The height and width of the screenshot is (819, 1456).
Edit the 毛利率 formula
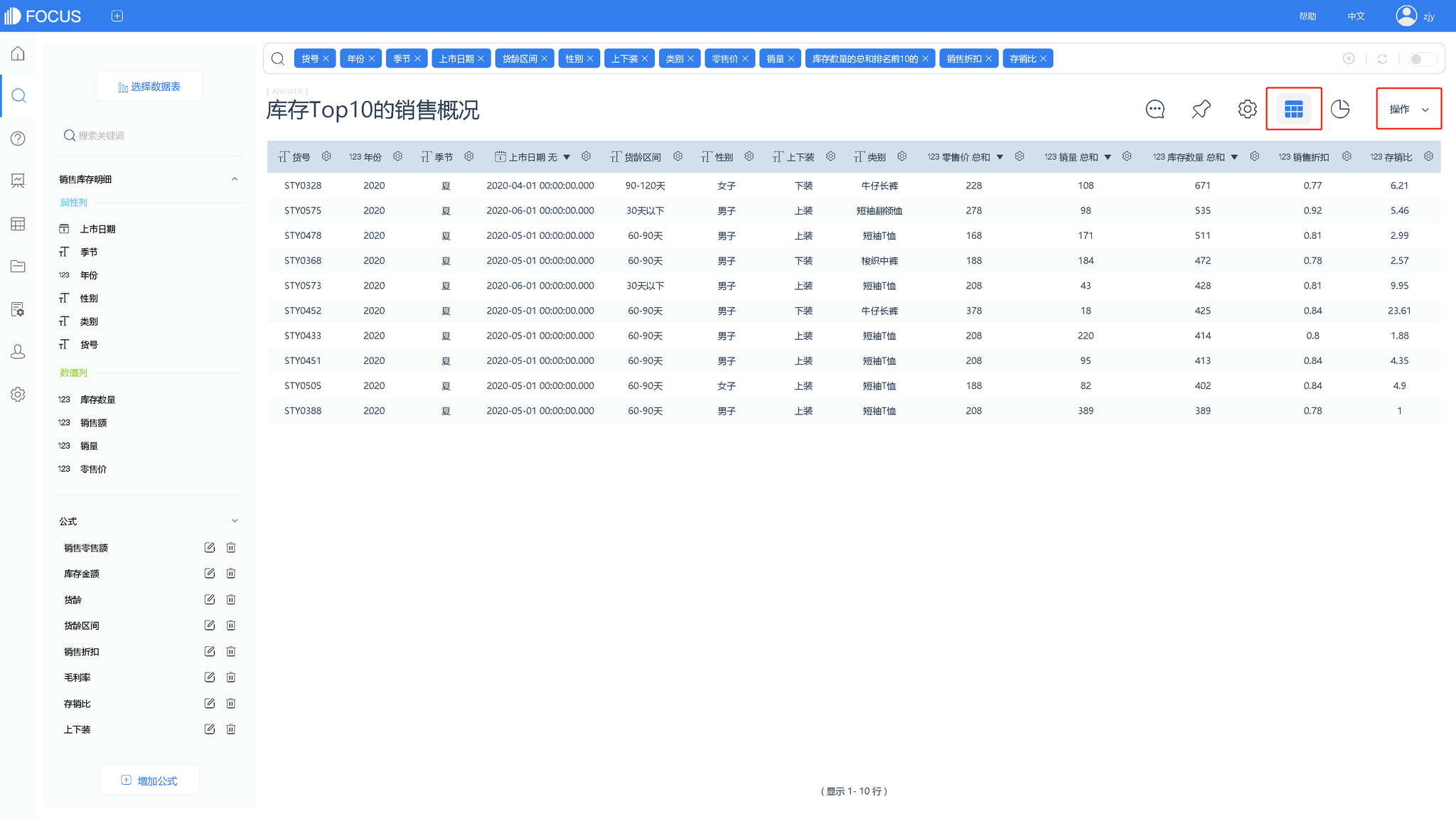pyautogui.click(x=209, y=678)
